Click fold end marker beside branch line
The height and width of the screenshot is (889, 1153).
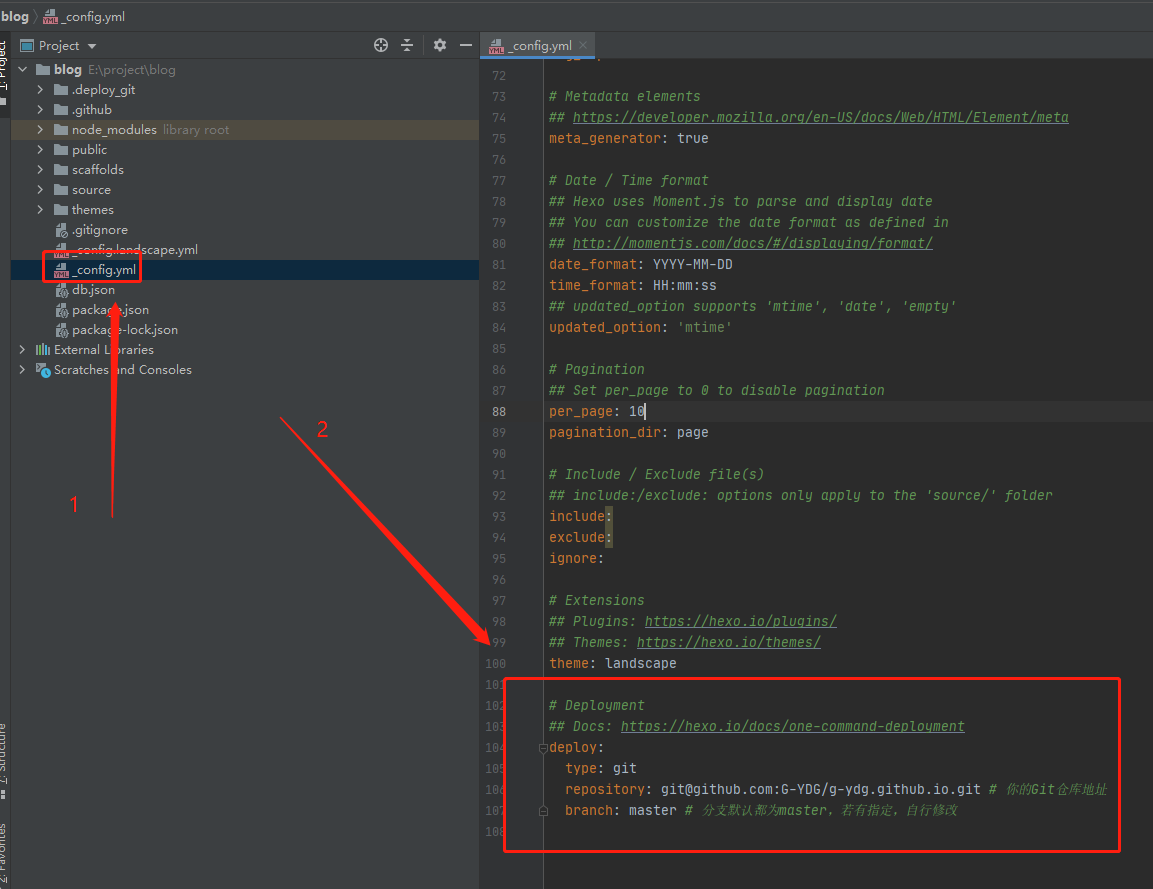pos(543,811)
